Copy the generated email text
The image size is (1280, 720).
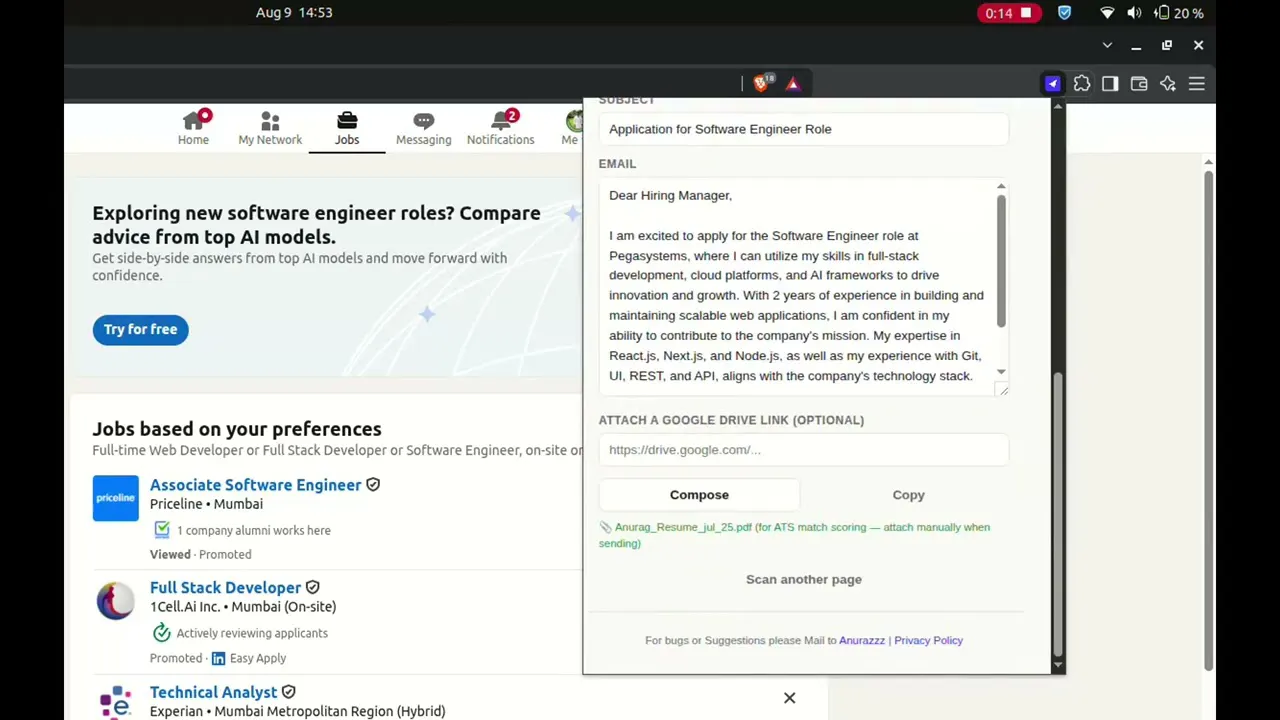[908, 495]
